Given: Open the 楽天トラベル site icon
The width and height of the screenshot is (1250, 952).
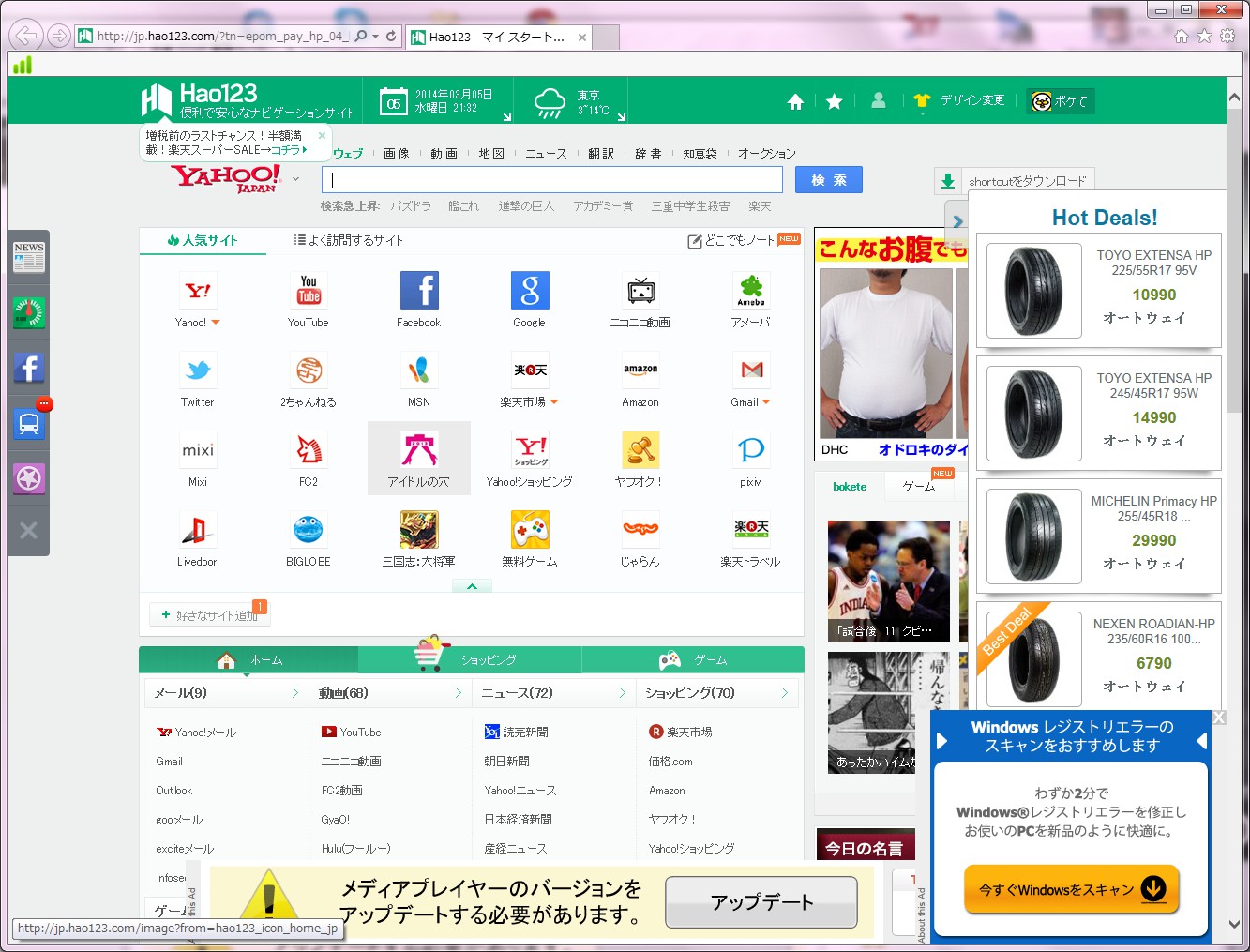Looking at the screenshot, I should click(751, 530).
